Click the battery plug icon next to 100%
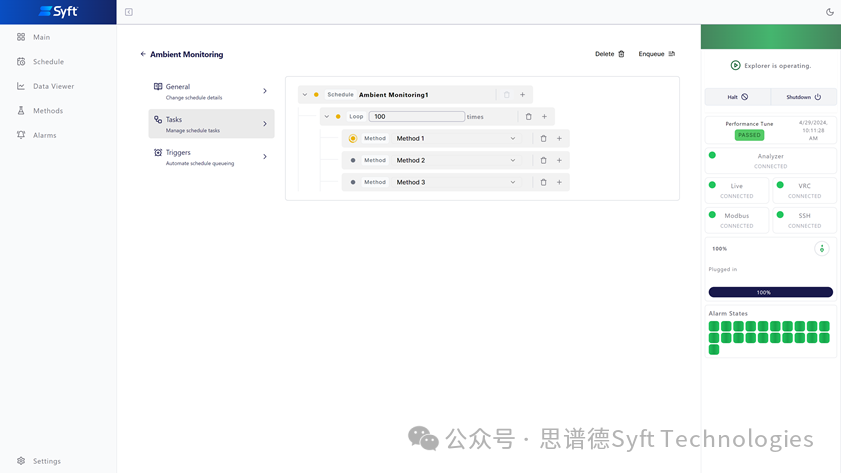This screenshot has height=473, width=841. tap(822, 249)
